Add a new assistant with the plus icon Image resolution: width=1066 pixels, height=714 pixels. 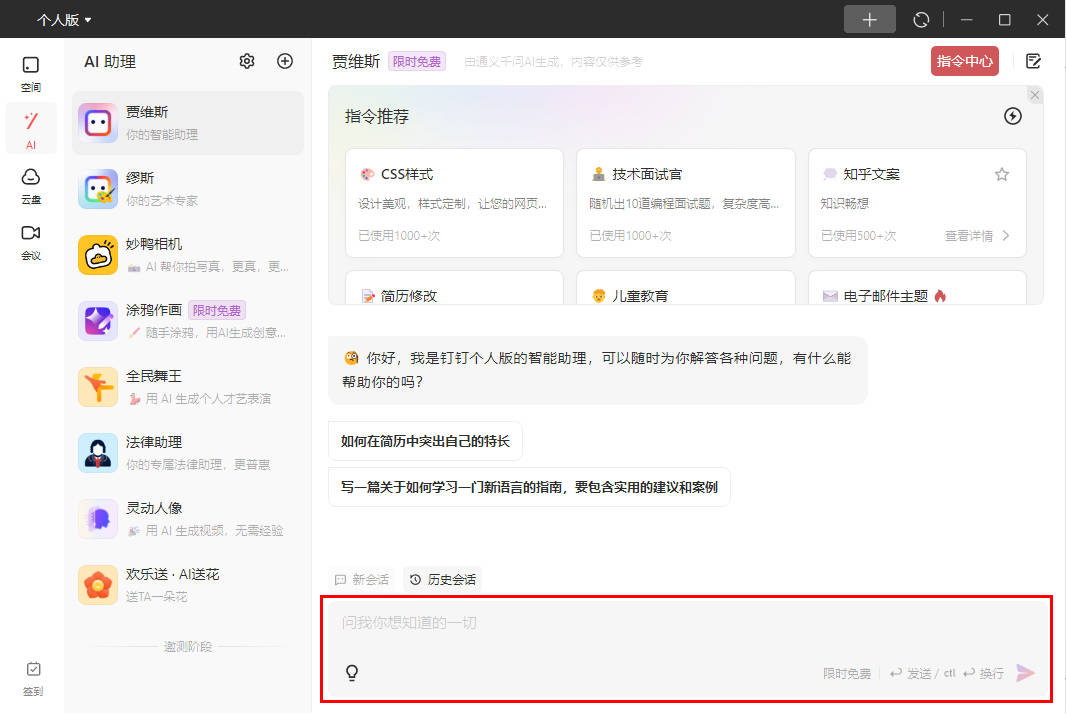click(285, 61)
